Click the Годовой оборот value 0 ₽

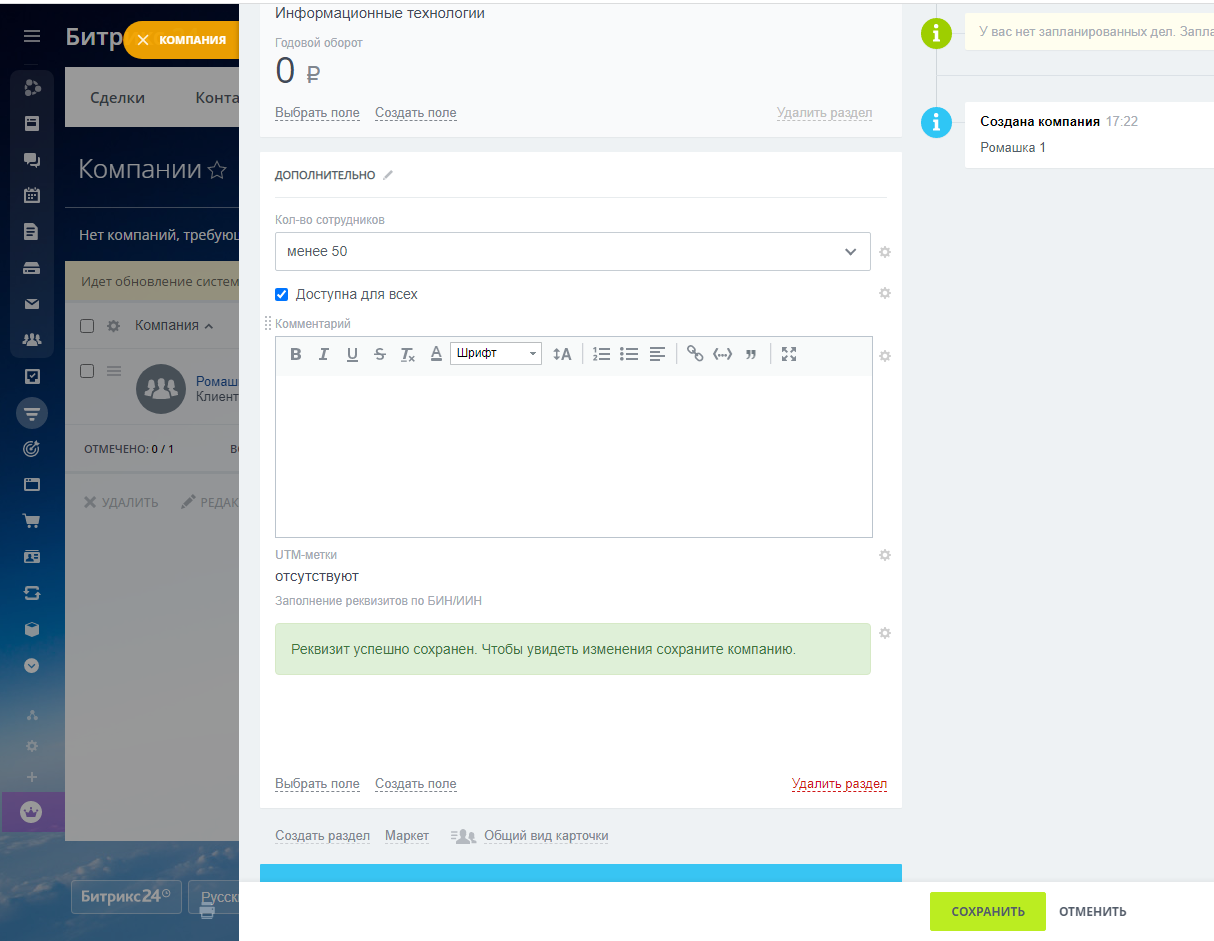pos(298,72)
